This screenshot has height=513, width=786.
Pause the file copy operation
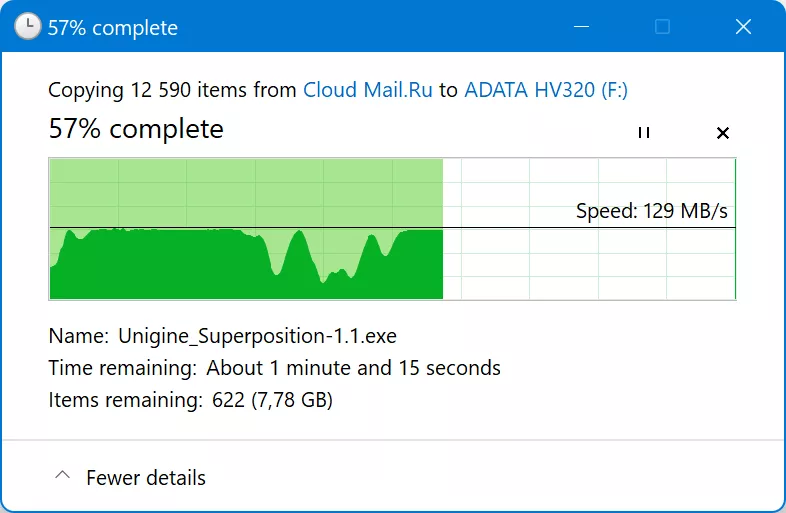point(644,132)
